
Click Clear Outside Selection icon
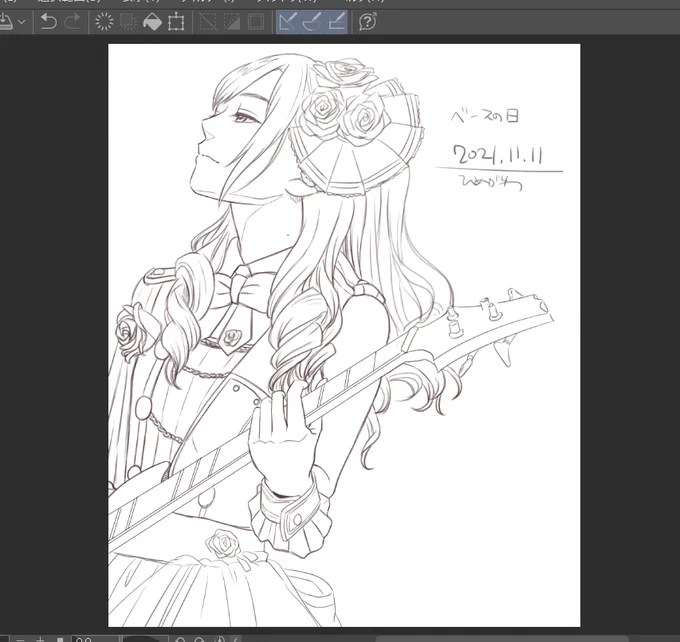pos(128,22)
